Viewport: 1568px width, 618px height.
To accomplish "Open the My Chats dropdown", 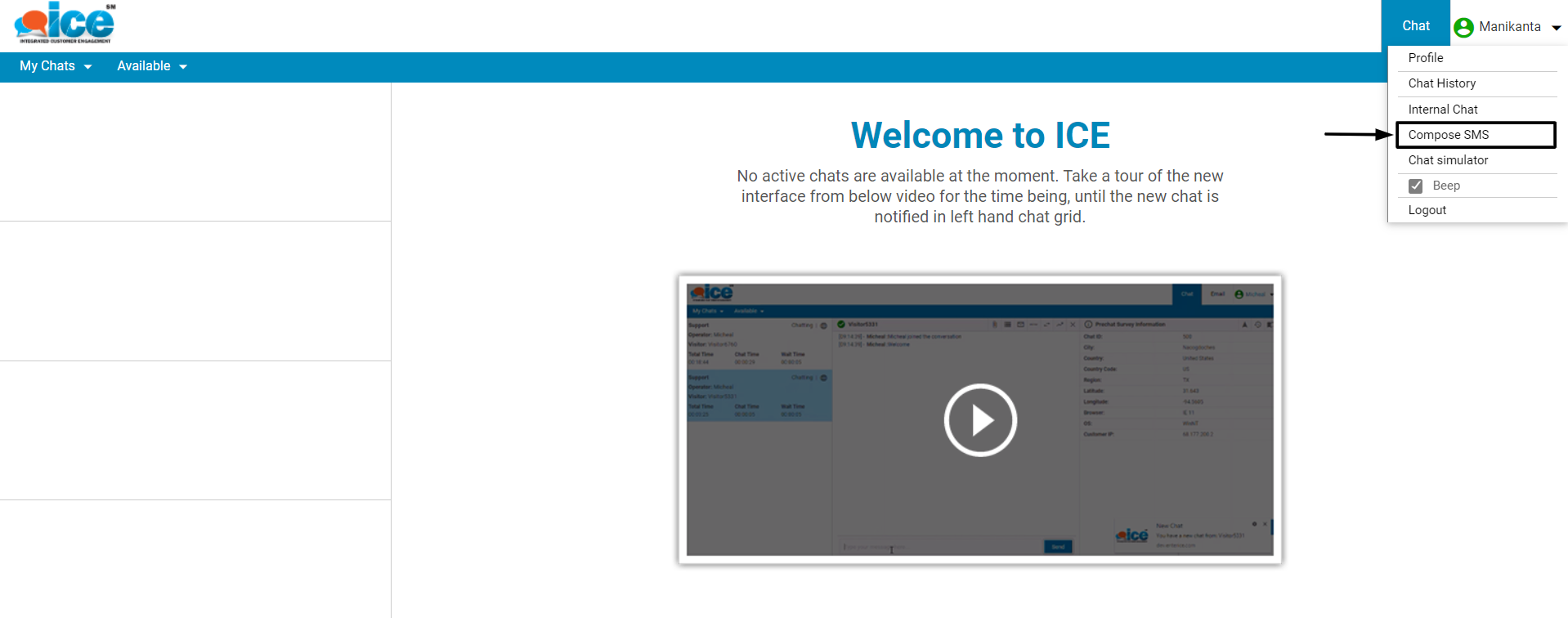I will click(x=47, y=66).
